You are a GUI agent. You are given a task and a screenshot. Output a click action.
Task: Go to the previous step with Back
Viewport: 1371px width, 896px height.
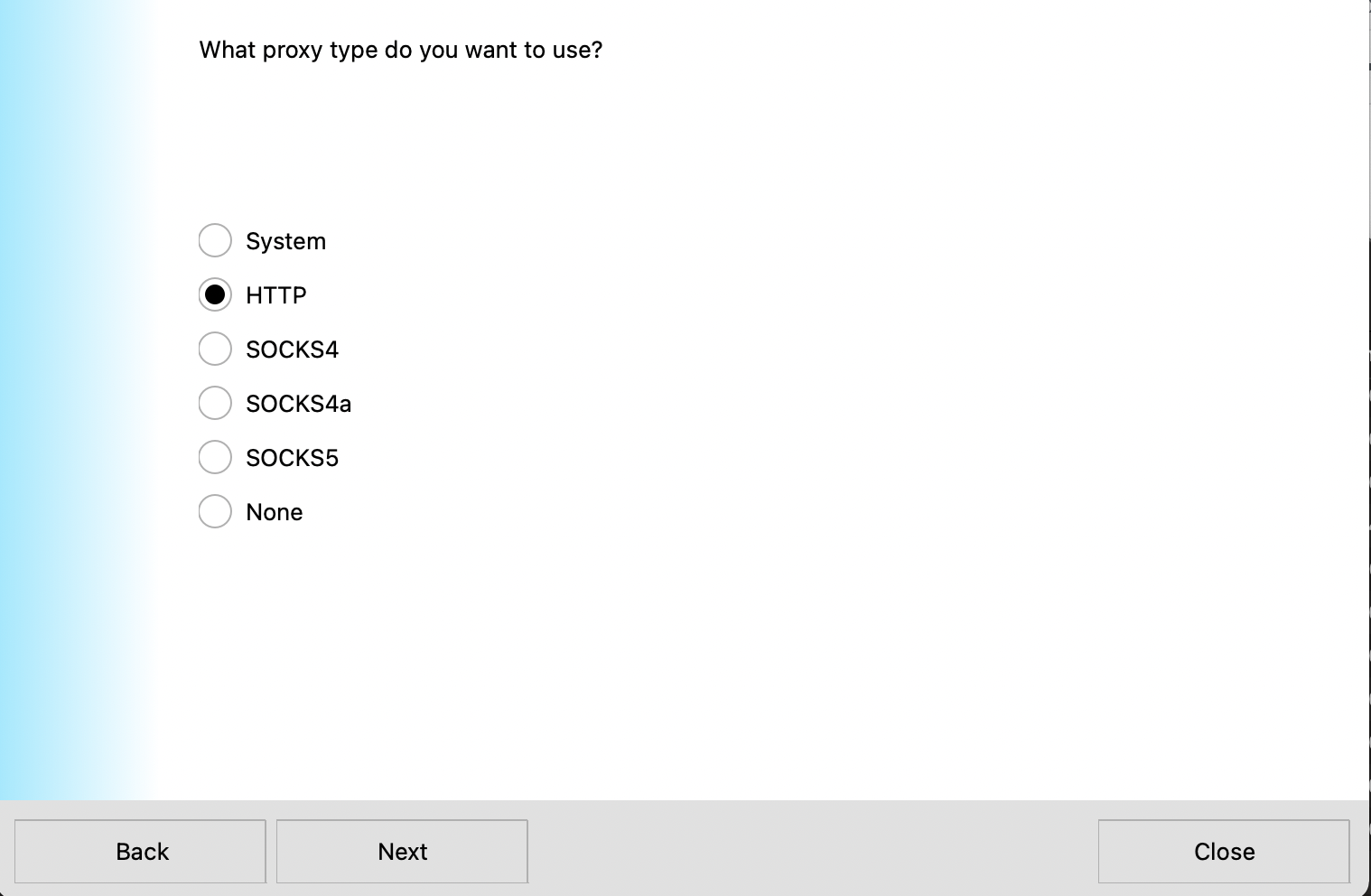pyautogui.click(x=141, y=852)
